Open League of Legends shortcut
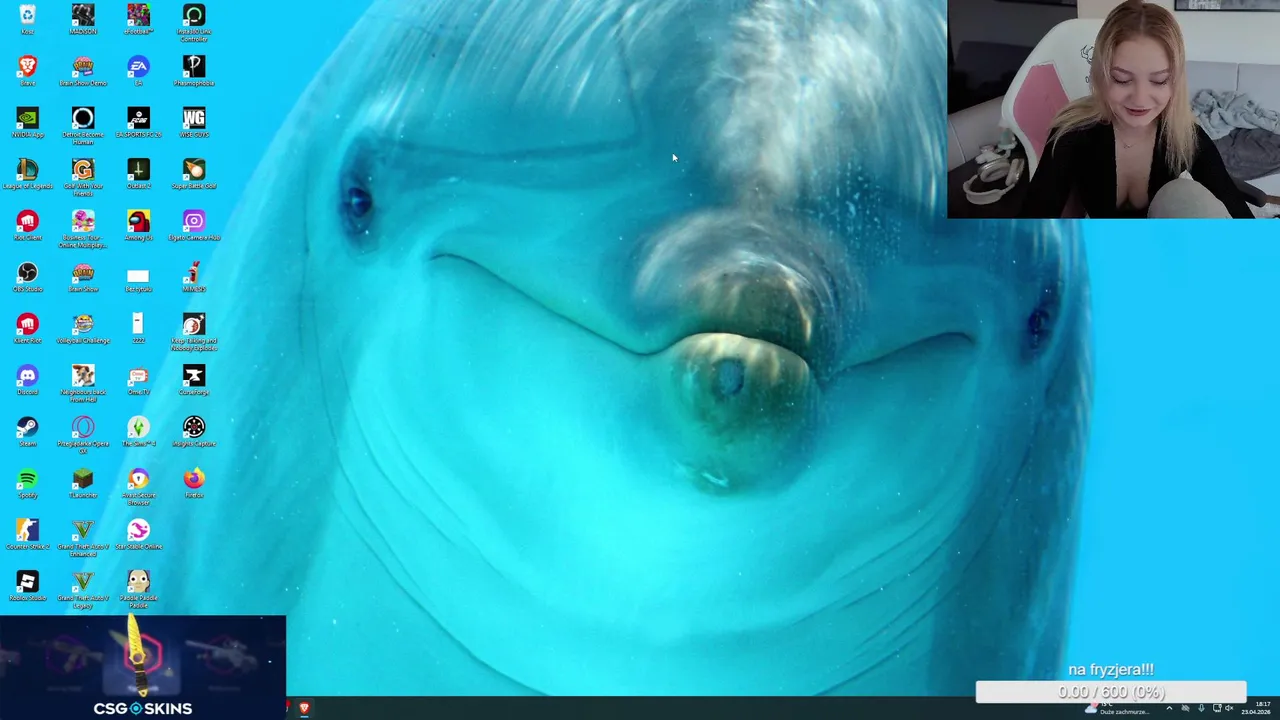Image resolution: width=1280 pixels, height=720 pixels. pos(27,174)
